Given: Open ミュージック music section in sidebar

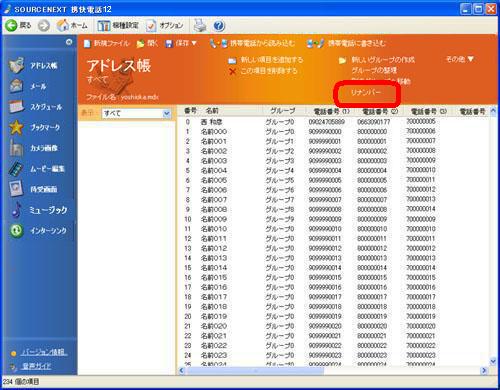Looking at the screenshot, I should [39, 210].
